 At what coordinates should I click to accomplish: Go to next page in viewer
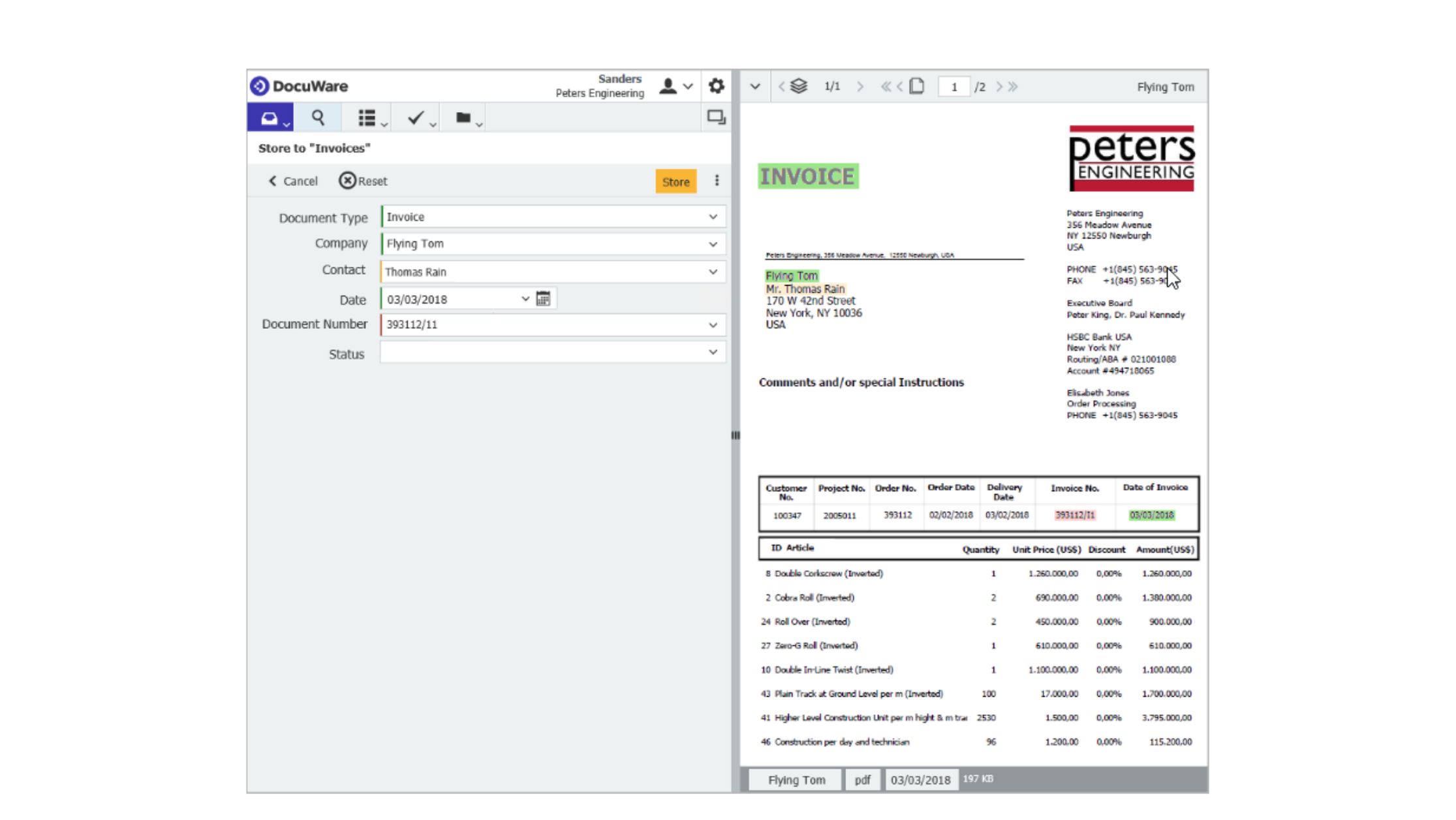tap(999, 87)
